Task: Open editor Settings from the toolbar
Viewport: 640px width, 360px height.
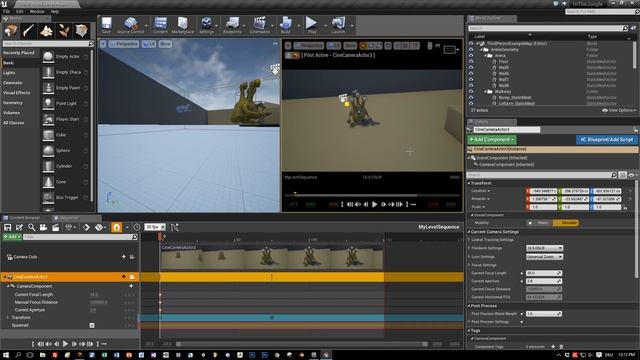Action: pyautogui.click(x=207, y=25)
